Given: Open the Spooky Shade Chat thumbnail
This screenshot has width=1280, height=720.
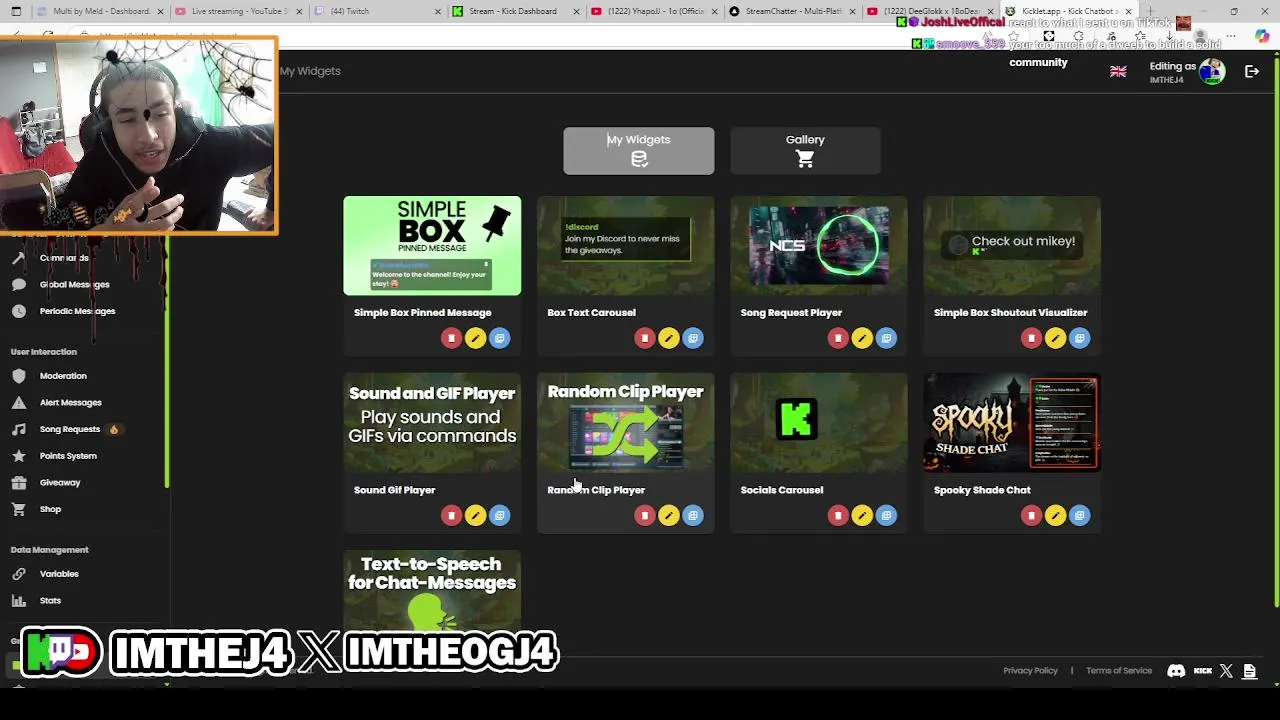Looking at the screenshot, I should 1012,423.
